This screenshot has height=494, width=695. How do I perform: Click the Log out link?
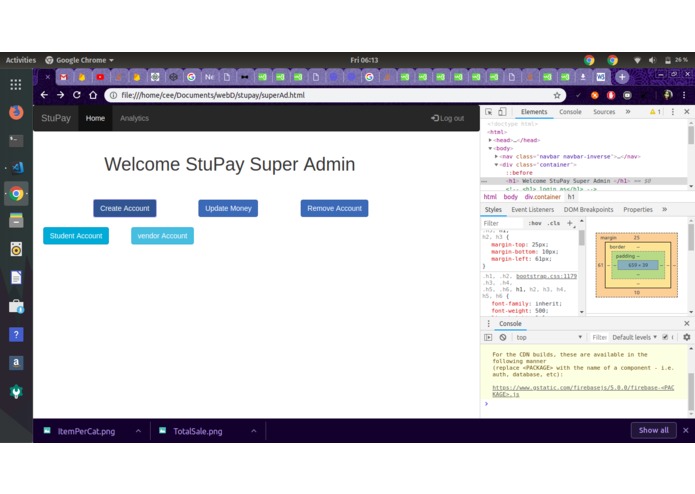click(448, 118)
